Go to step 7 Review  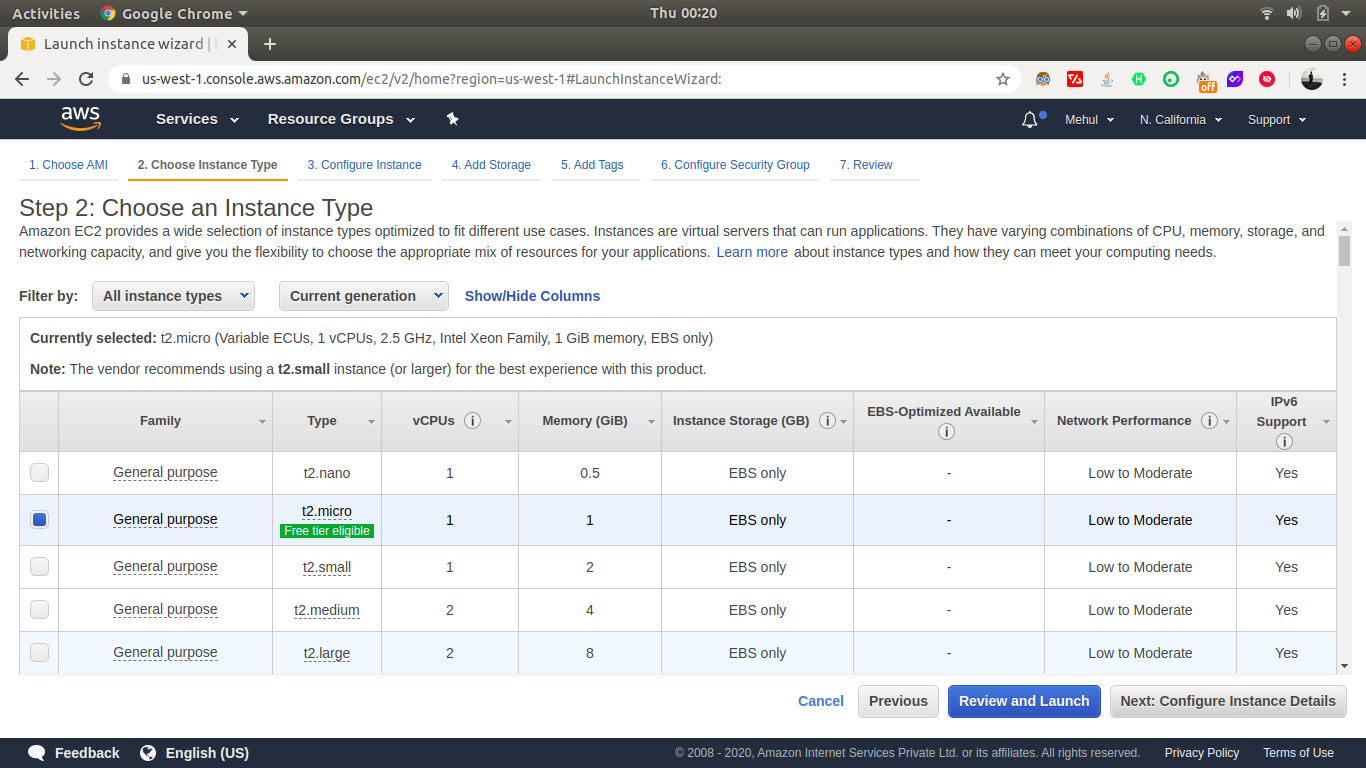(x=866, y=165)
